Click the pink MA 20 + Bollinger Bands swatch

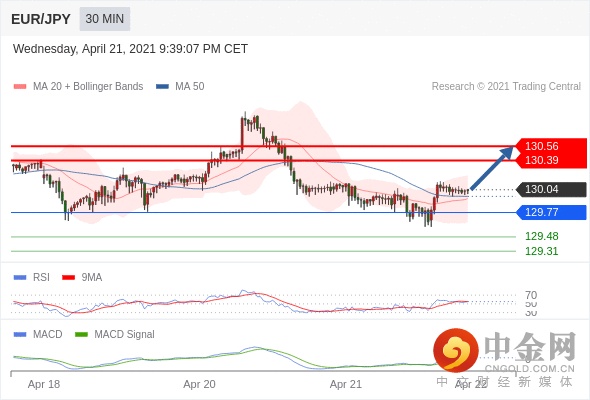click(20, 87)
